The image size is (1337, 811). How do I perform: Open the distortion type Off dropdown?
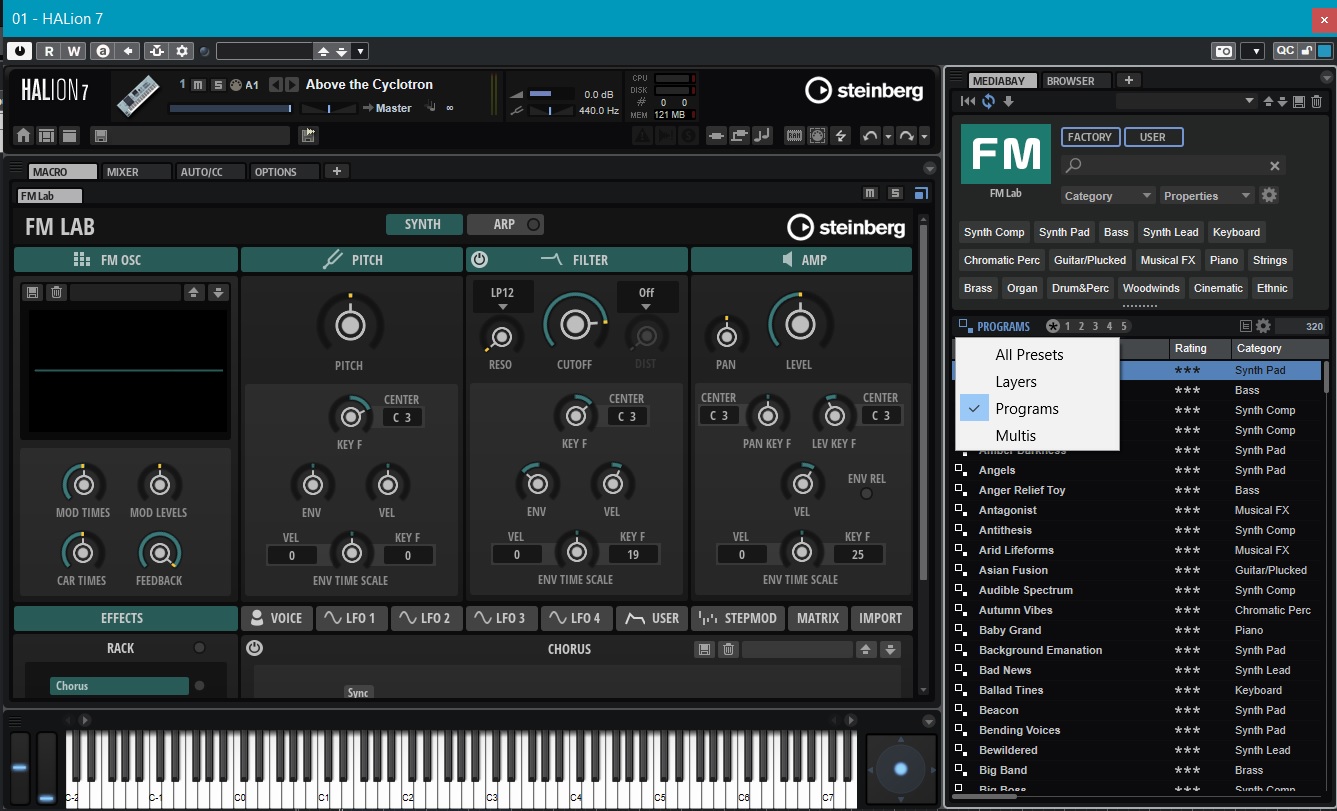pyautogui.click(x=647, y=298)
